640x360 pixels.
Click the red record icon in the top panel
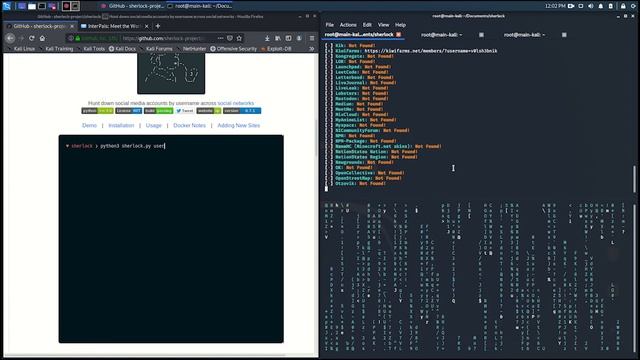pos(66,6)
